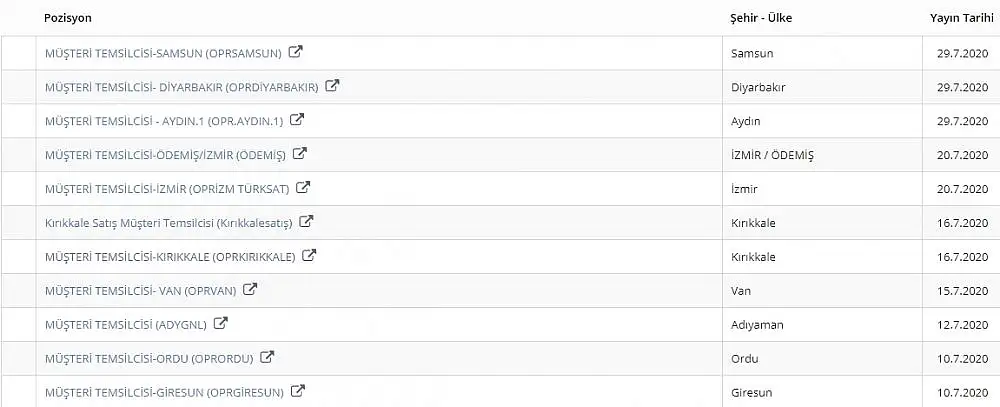This screenshot has height=407, width=1000.
Task: Open external link icon for Kırıkkalesatış listing
Action: pyautogui.click(x=306, y=221)
